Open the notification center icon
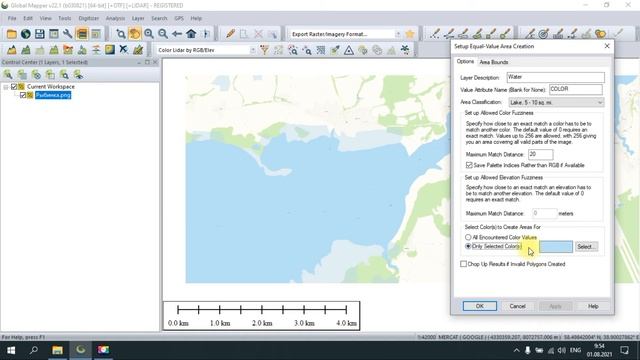The height and width of the screenshot is (360, 640). [624, 350]
